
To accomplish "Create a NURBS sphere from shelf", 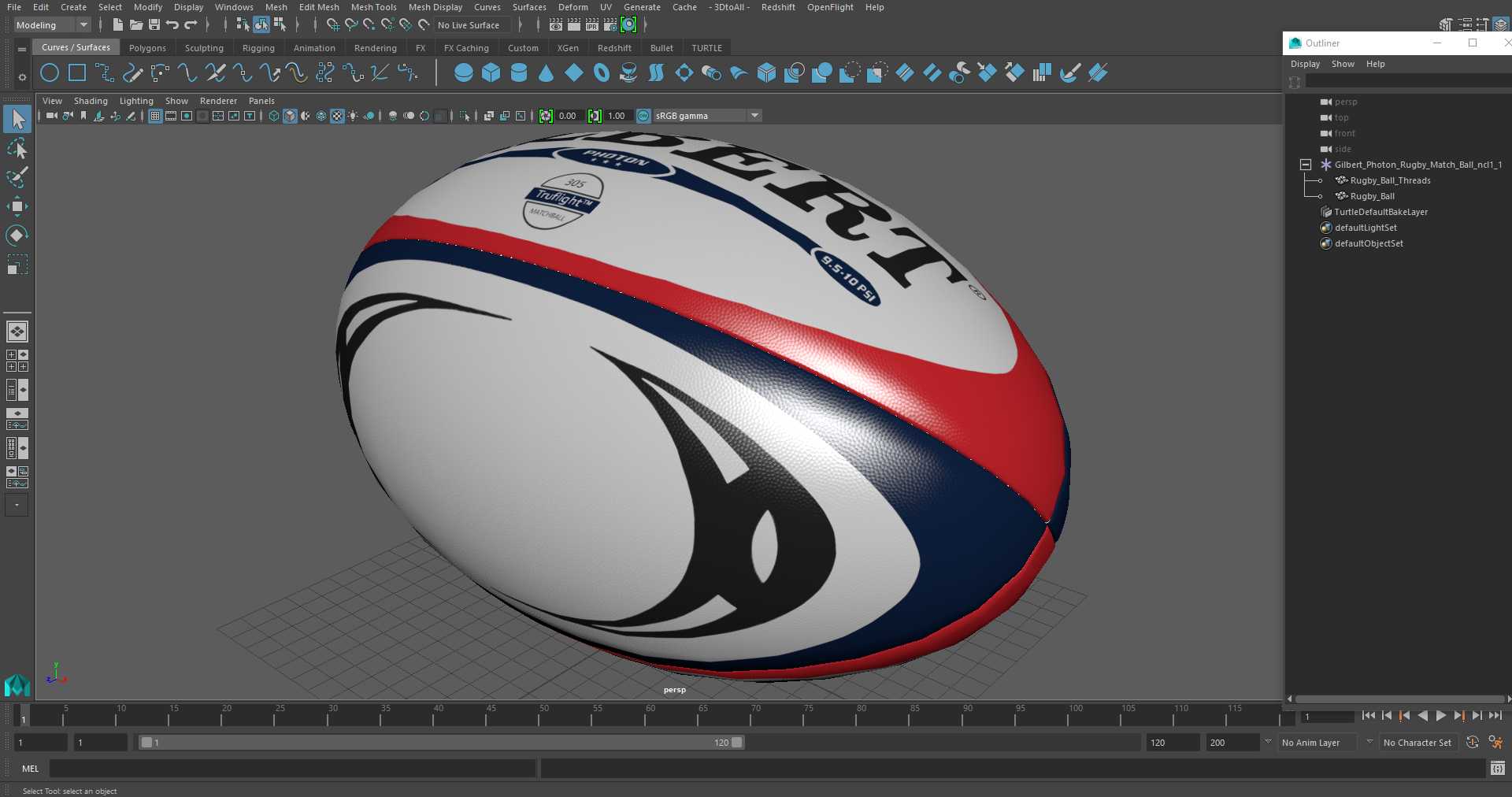I will (464, 73).
